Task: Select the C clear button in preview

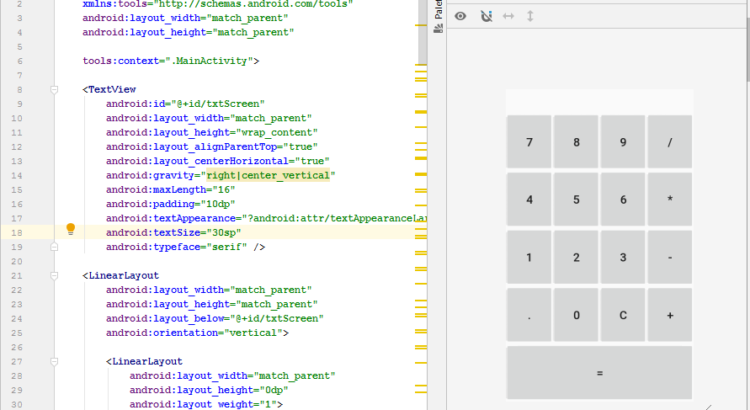Action: pyautogui.click(x=623, y=315)
